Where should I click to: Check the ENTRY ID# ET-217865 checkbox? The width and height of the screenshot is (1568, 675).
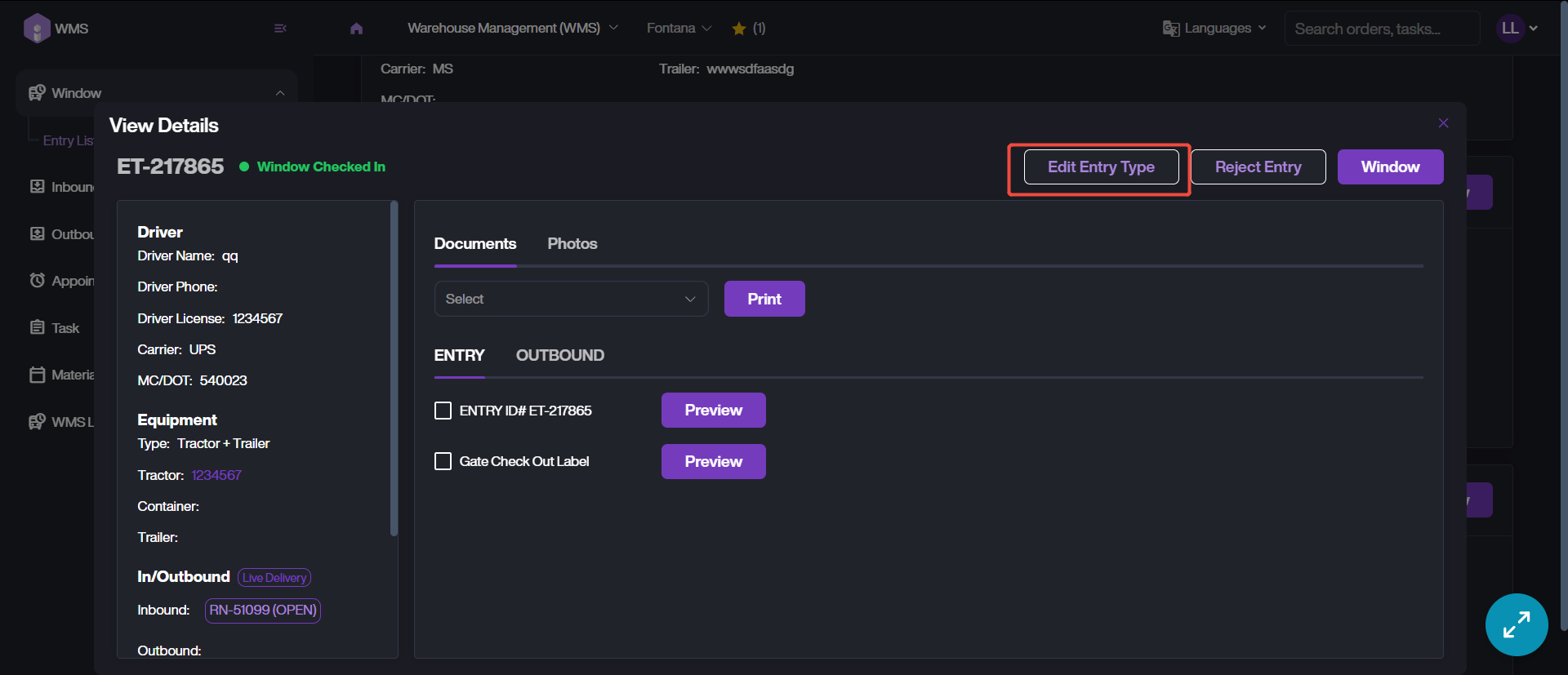[x=443, y=411]
